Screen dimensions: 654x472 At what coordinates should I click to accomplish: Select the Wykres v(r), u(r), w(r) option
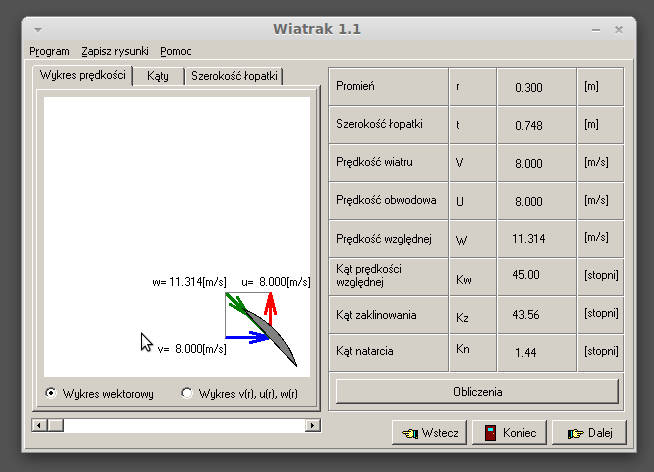(x=187, y=393)
